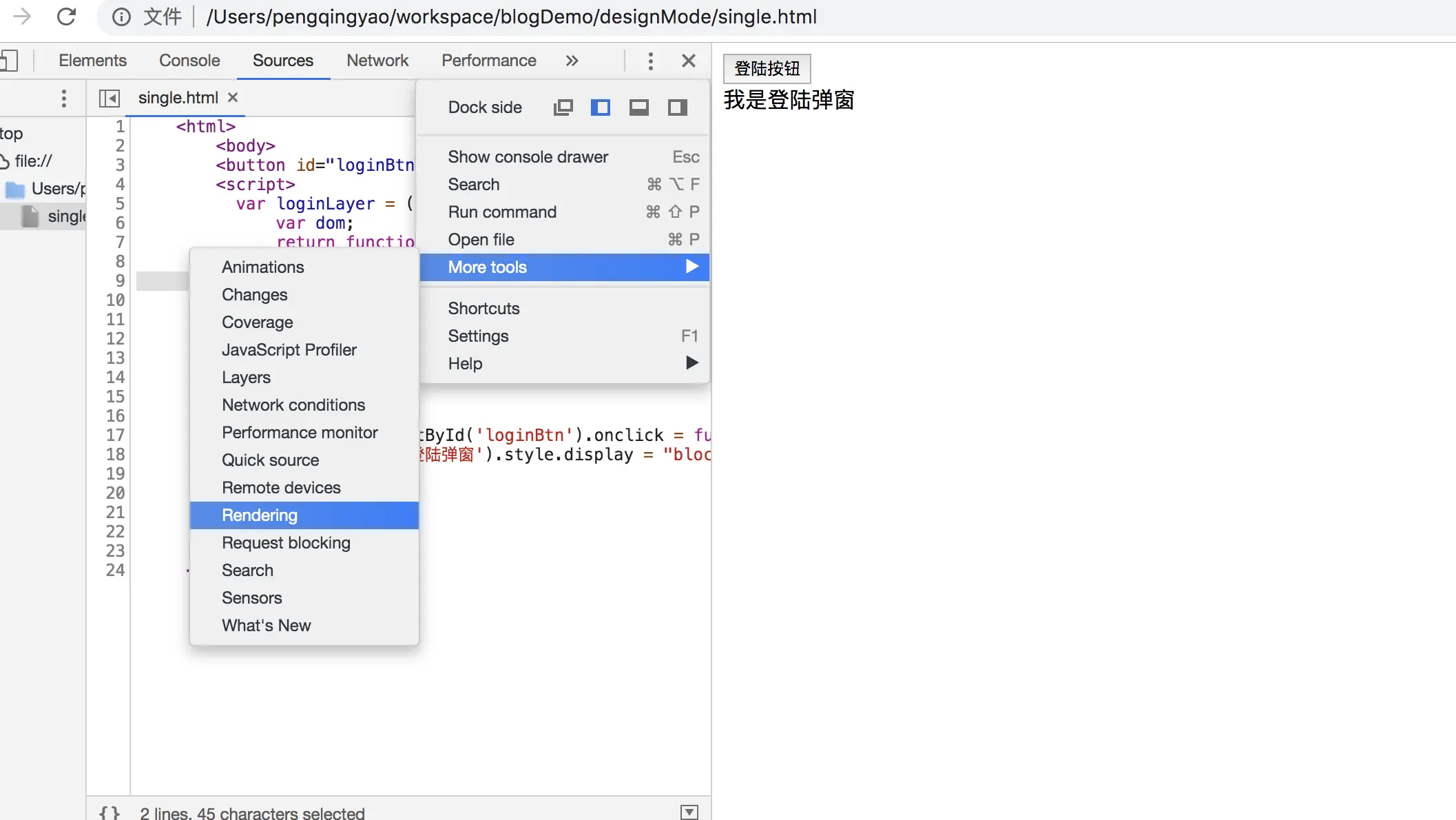The width and height of the screenshot is (1456, 820).
Task: Click the DevTools three-dot menu icon
Action: (650, 61)
